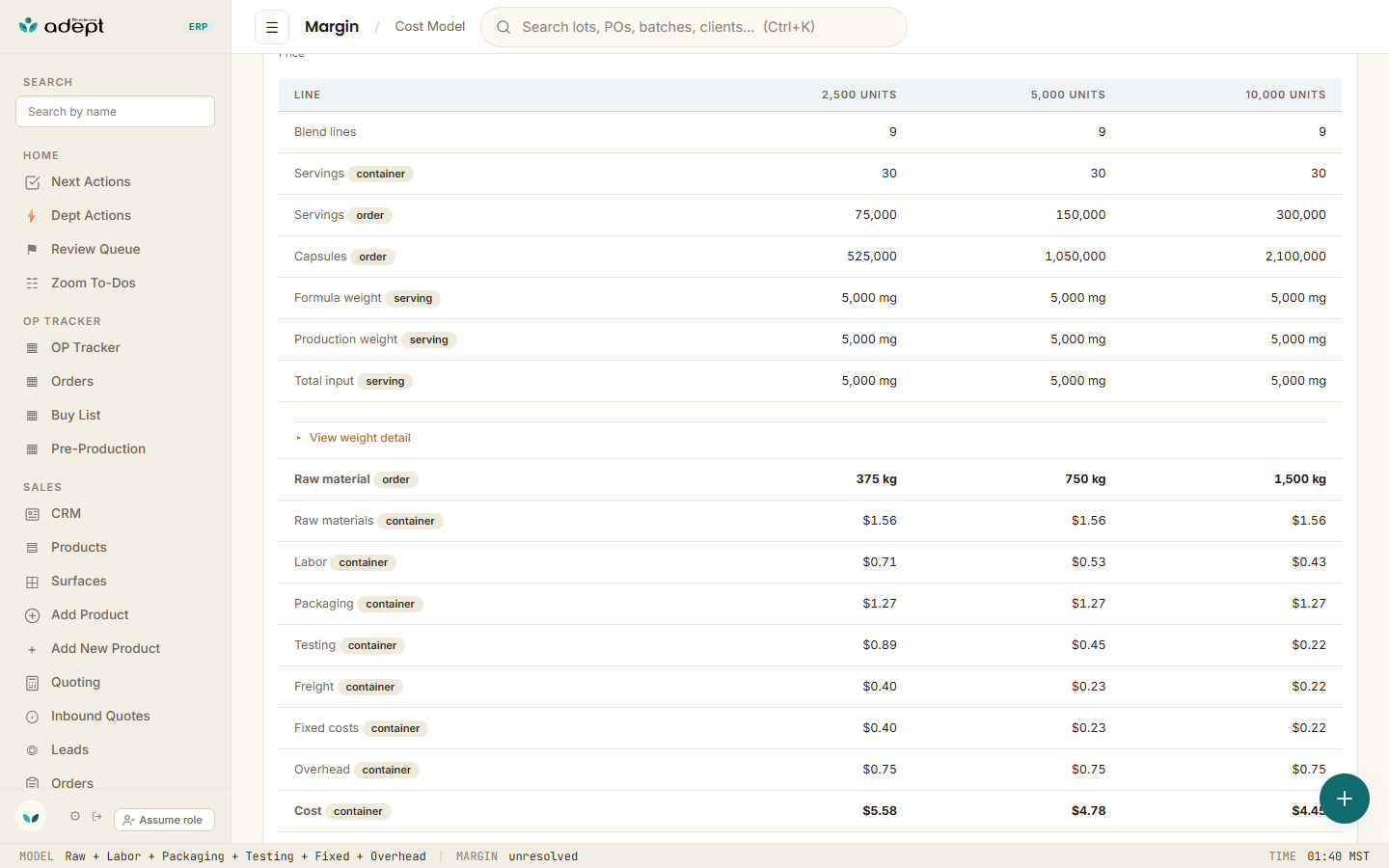Click the Adept logo in the header
The width and height of the screenshot is (1389, 868).
pos(62,26)
